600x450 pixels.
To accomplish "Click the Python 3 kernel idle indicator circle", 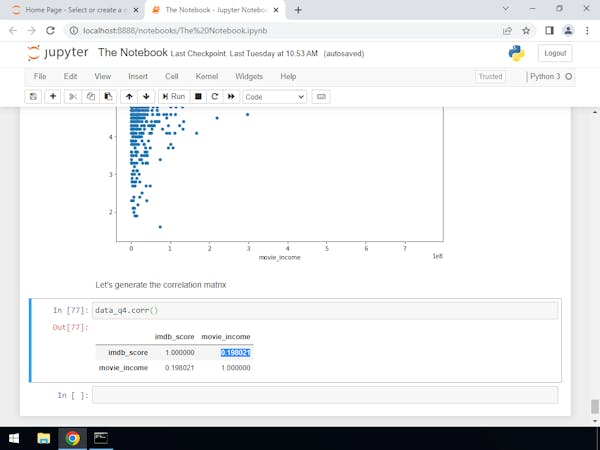I will click(x=569, y=77).
